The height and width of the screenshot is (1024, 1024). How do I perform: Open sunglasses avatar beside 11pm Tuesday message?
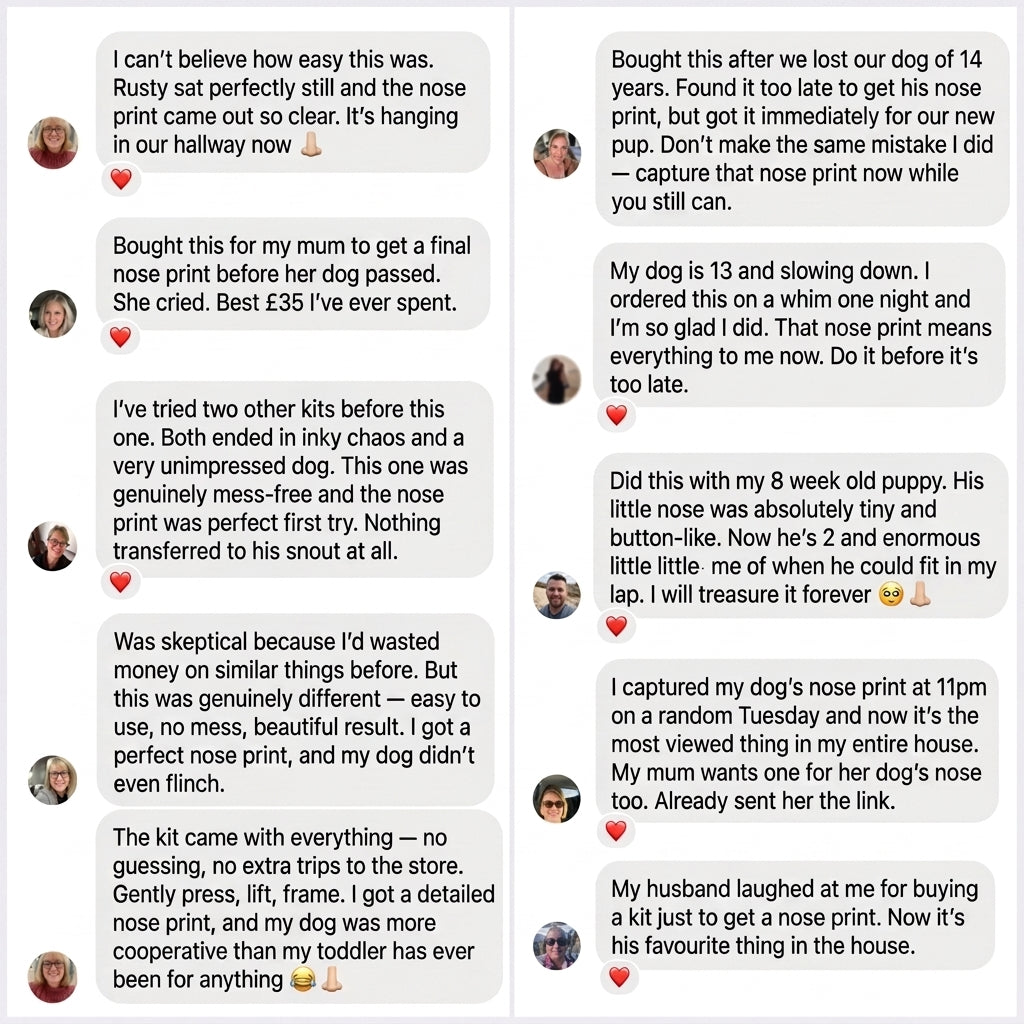(x=556, y=798)
